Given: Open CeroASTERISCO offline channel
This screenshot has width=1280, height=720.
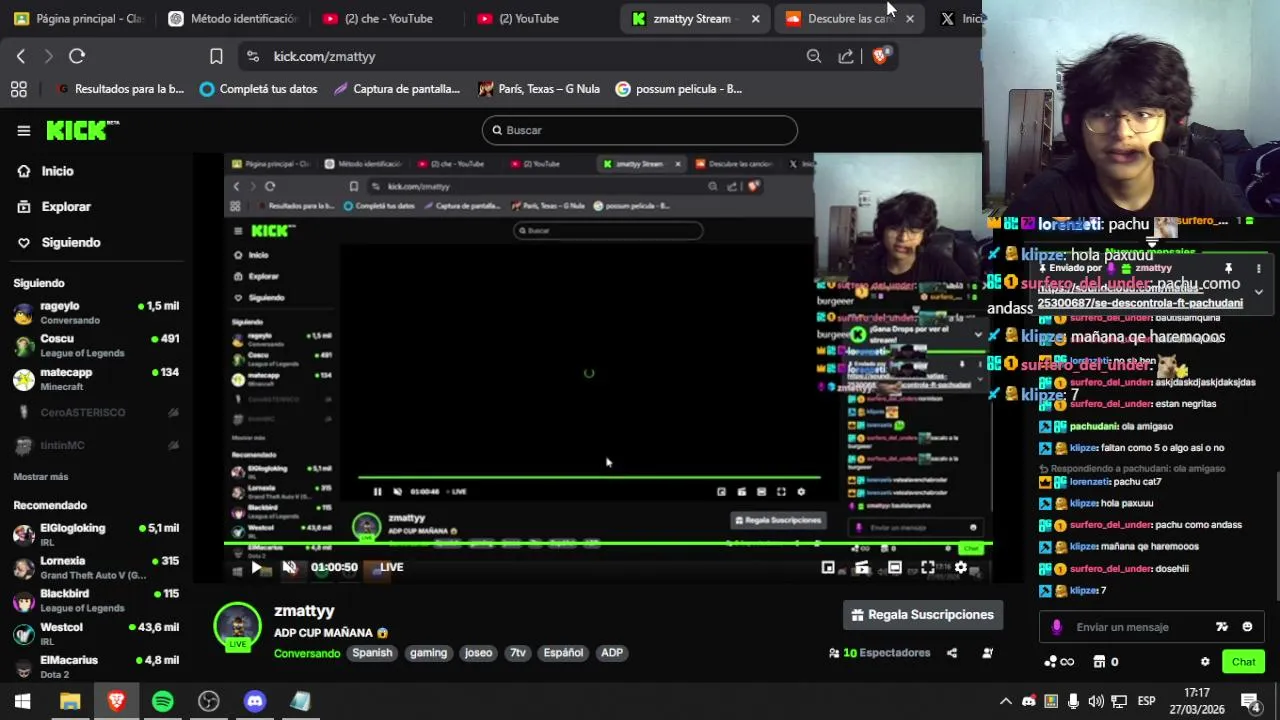Looking at the screenshot, I should (x=96, y=412).
